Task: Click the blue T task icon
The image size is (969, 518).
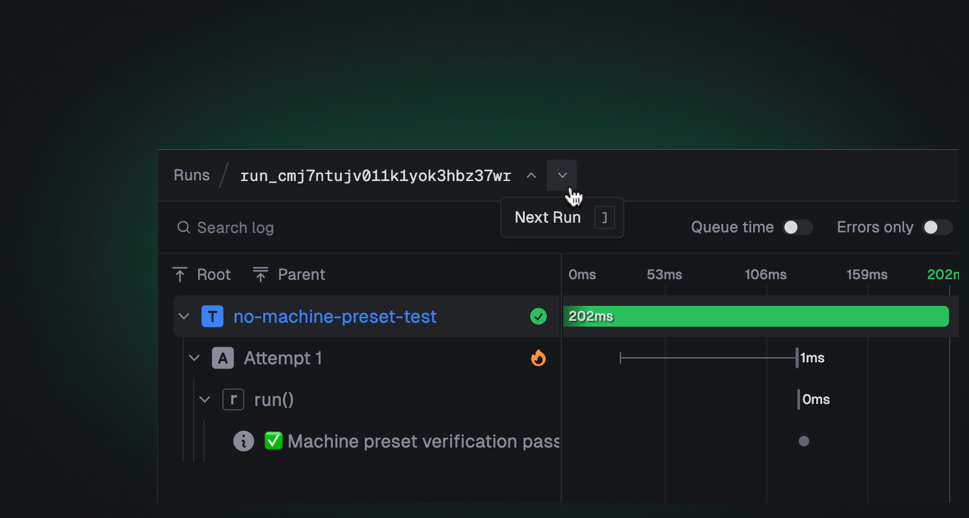Action: click(213, 316)
